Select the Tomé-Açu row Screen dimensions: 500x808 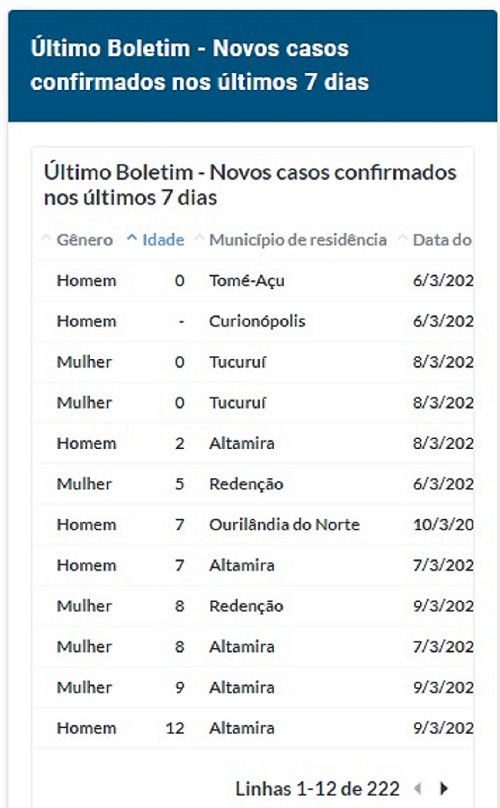pos(254,280)
